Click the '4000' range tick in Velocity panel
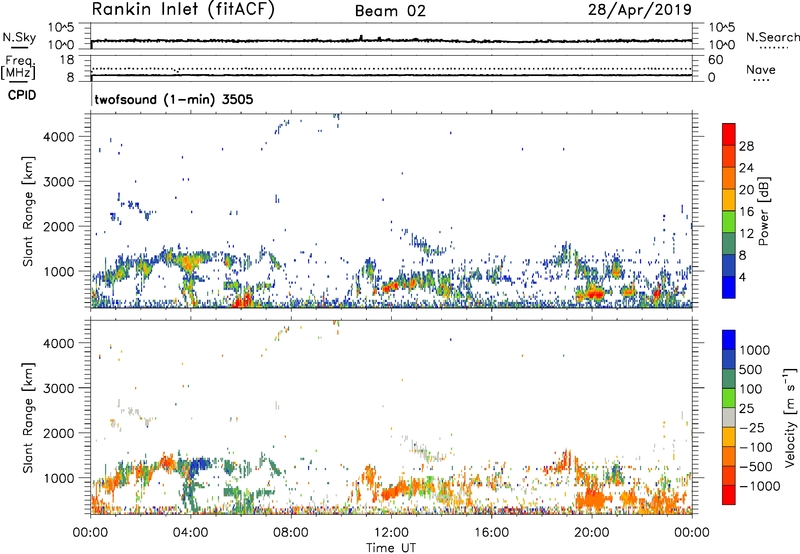The height and width of the screenshot is (554, 800). 59,343
